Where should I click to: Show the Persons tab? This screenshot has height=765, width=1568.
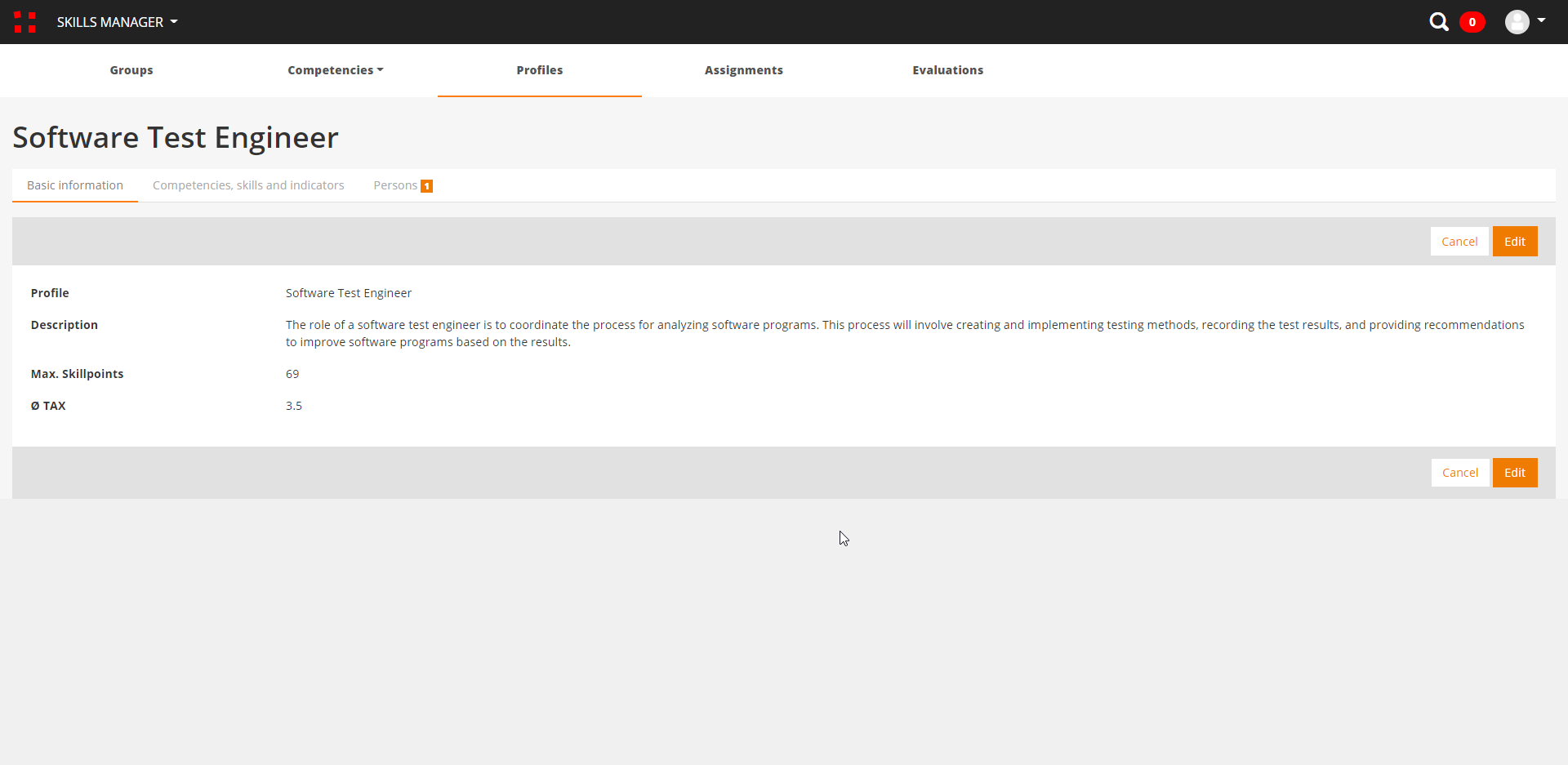point(395,185)
